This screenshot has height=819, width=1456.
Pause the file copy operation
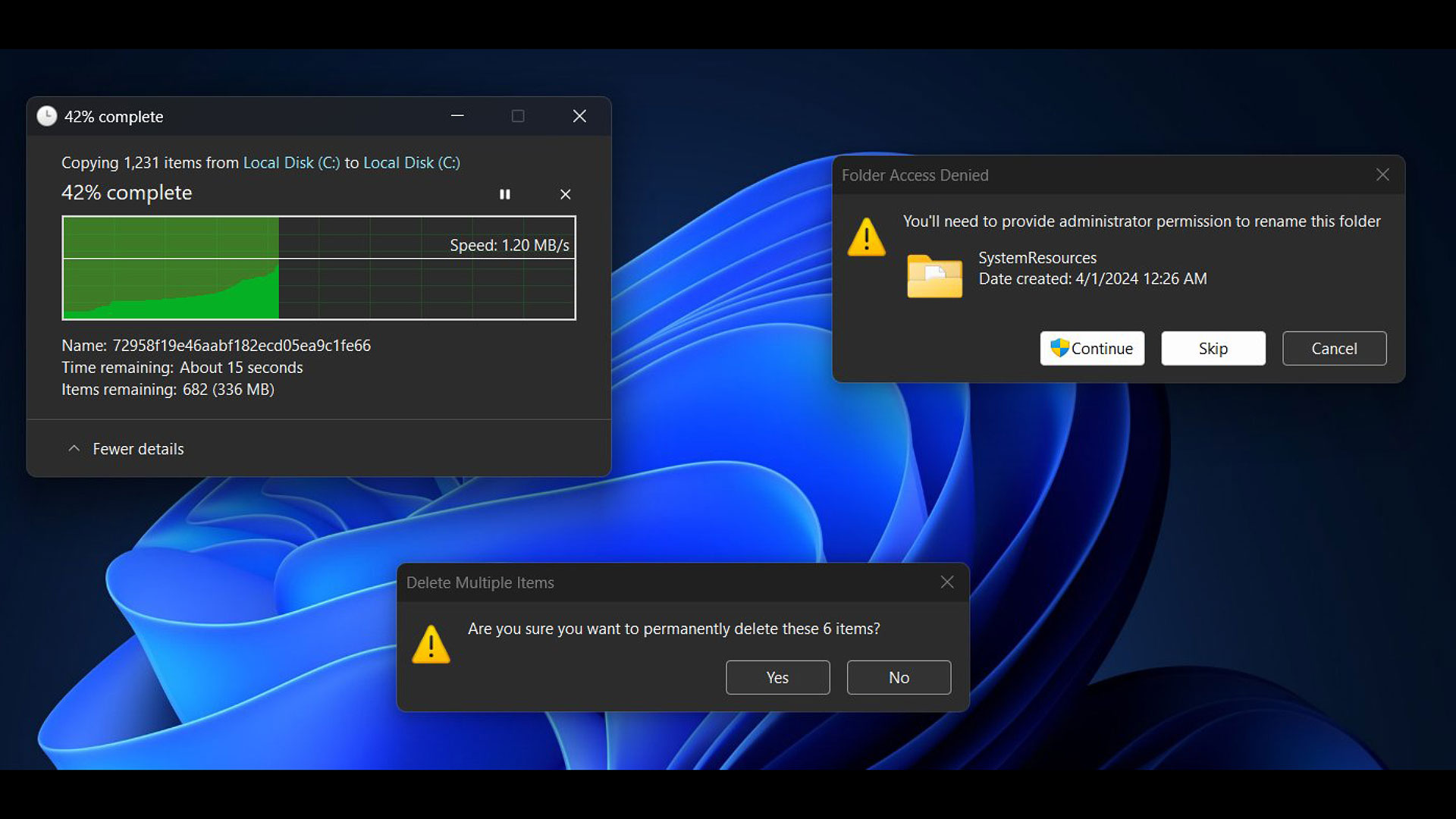pos(505,194)
